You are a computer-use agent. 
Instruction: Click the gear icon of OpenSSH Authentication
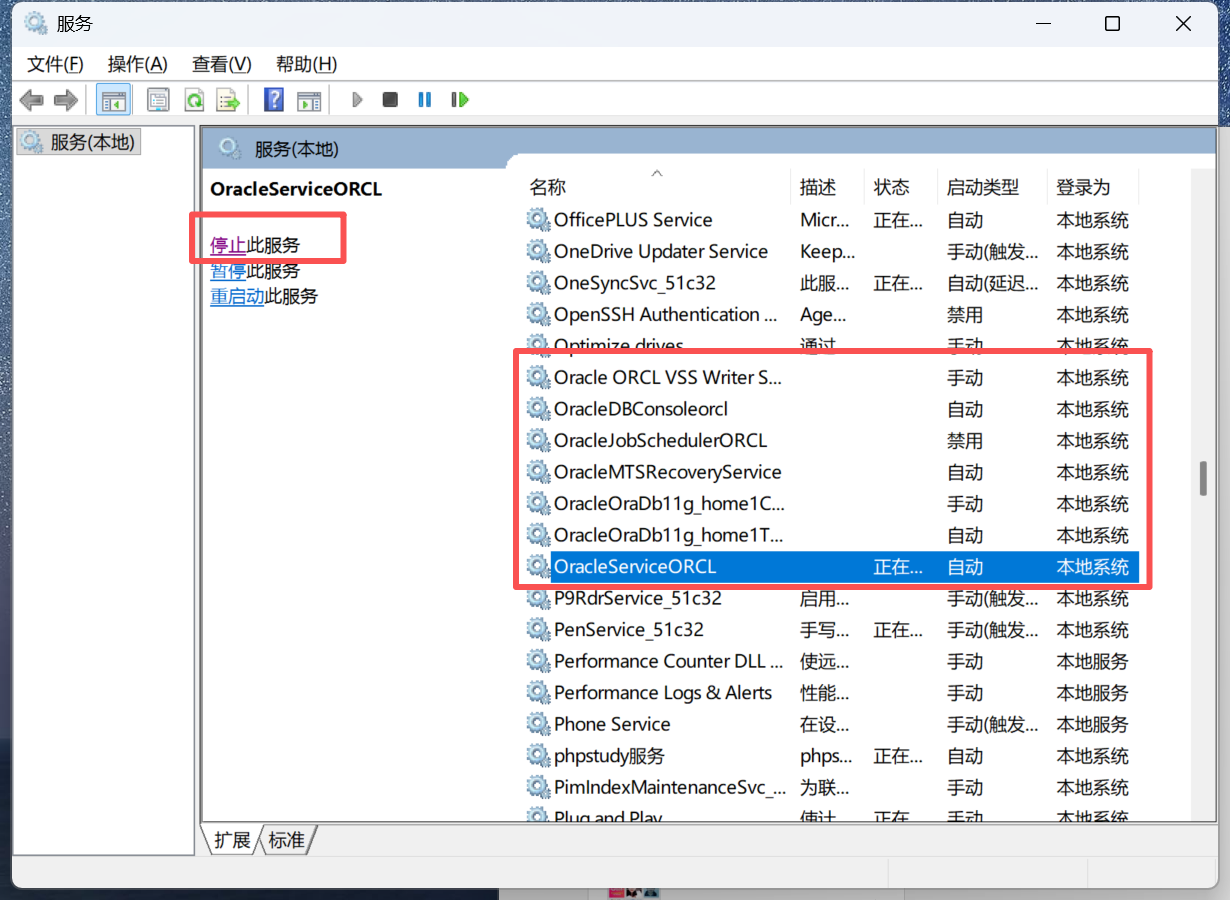pyautogui.click(x=539, y=315)
